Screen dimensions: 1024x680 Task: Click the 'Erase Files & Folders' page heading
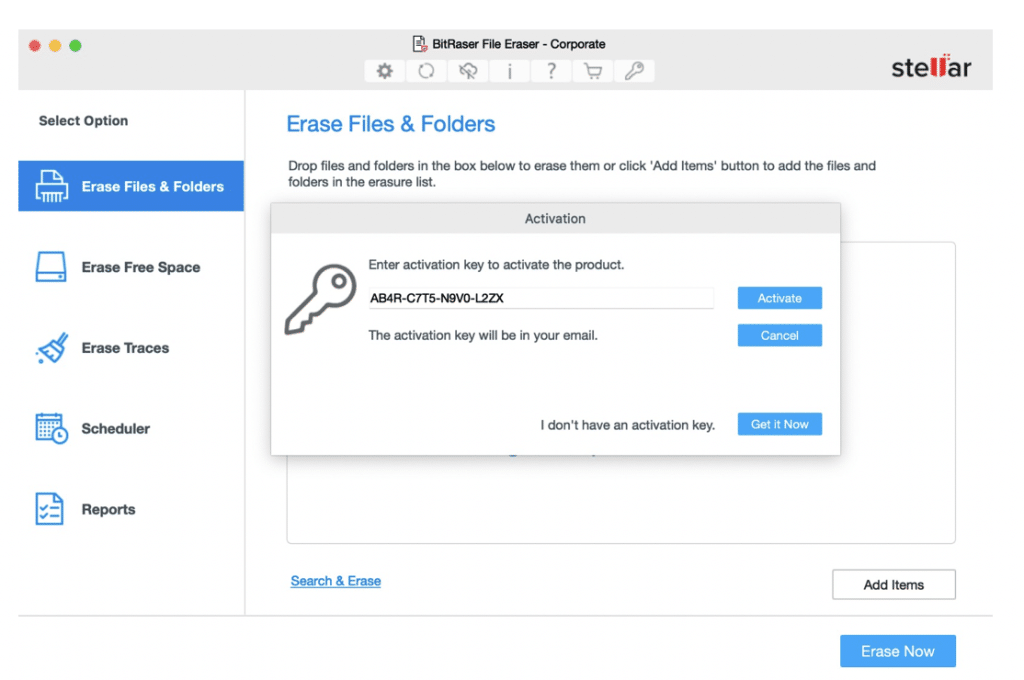[391, 123]
